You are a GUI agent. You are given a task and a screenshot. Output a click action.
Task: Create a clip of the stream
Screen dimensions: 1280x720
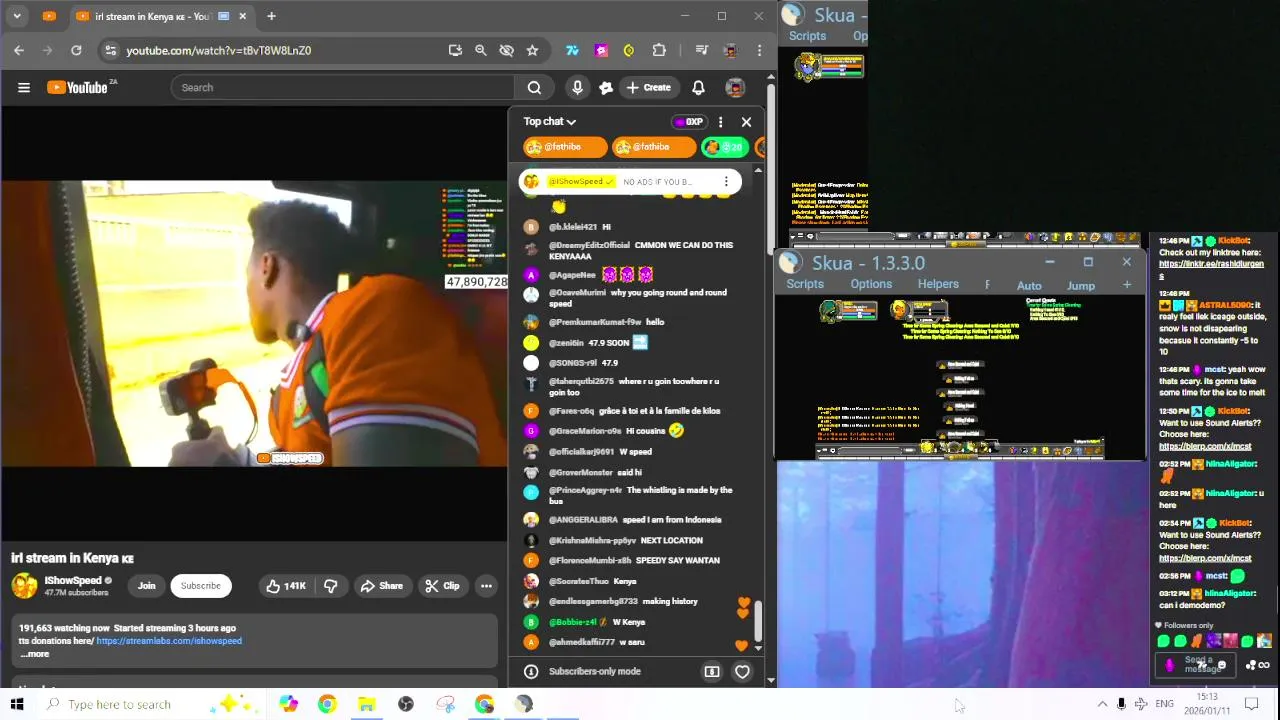click(442, 586)
